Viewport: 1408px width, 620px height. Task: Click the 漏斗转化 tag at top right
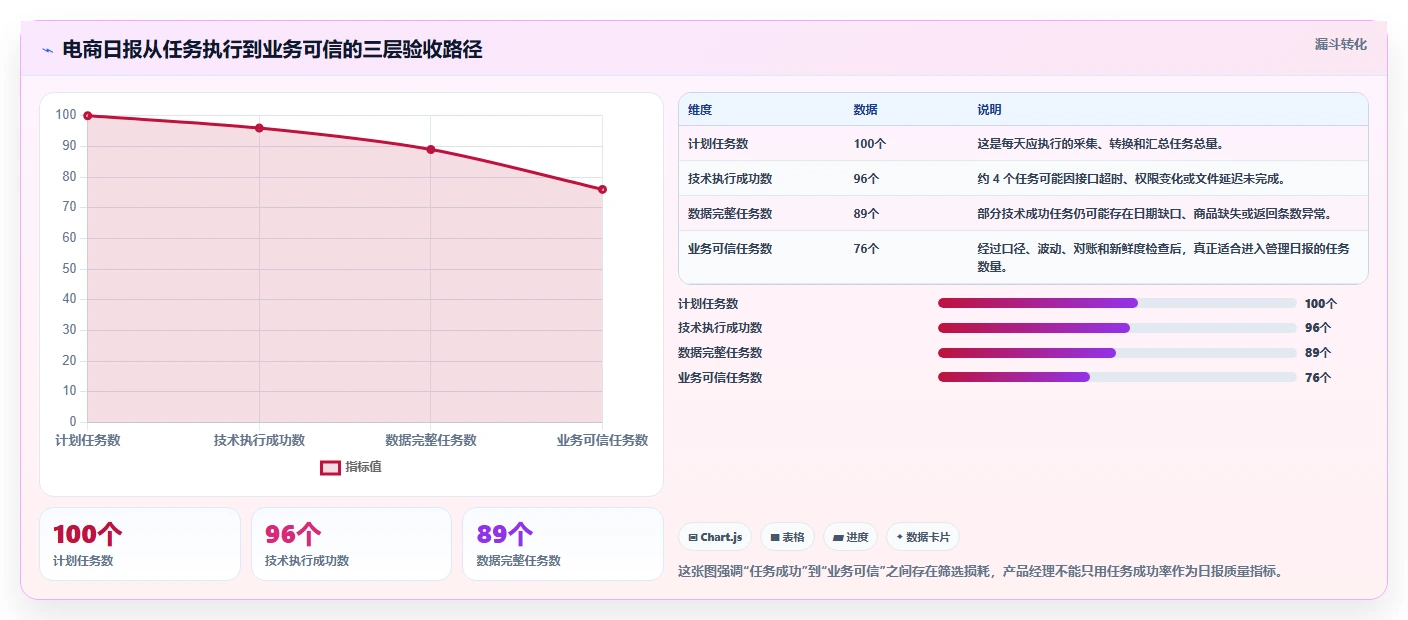click(1340, 44)
